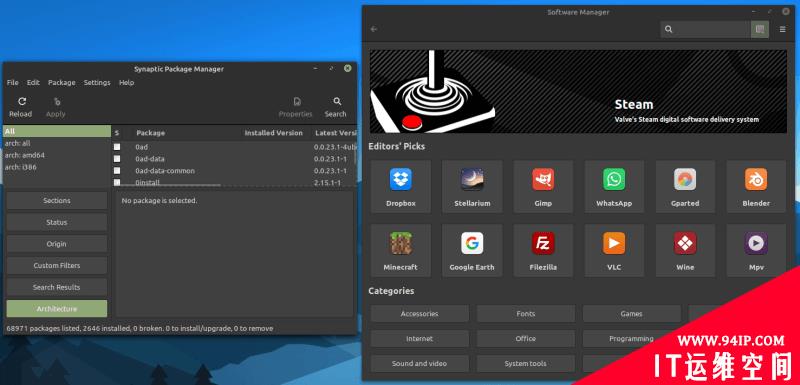Sort by the S status column header
The width and height of the screenshot is (800, 385).
coord(117,133)
